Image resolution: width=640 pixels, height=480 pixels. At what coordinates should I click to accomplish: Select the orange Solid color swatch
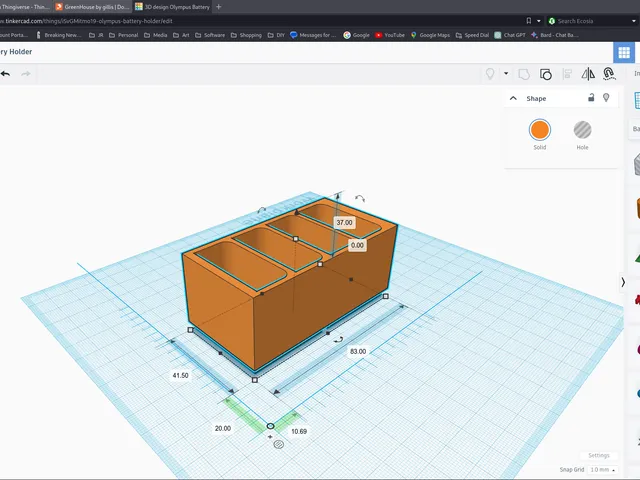[540, 130]
